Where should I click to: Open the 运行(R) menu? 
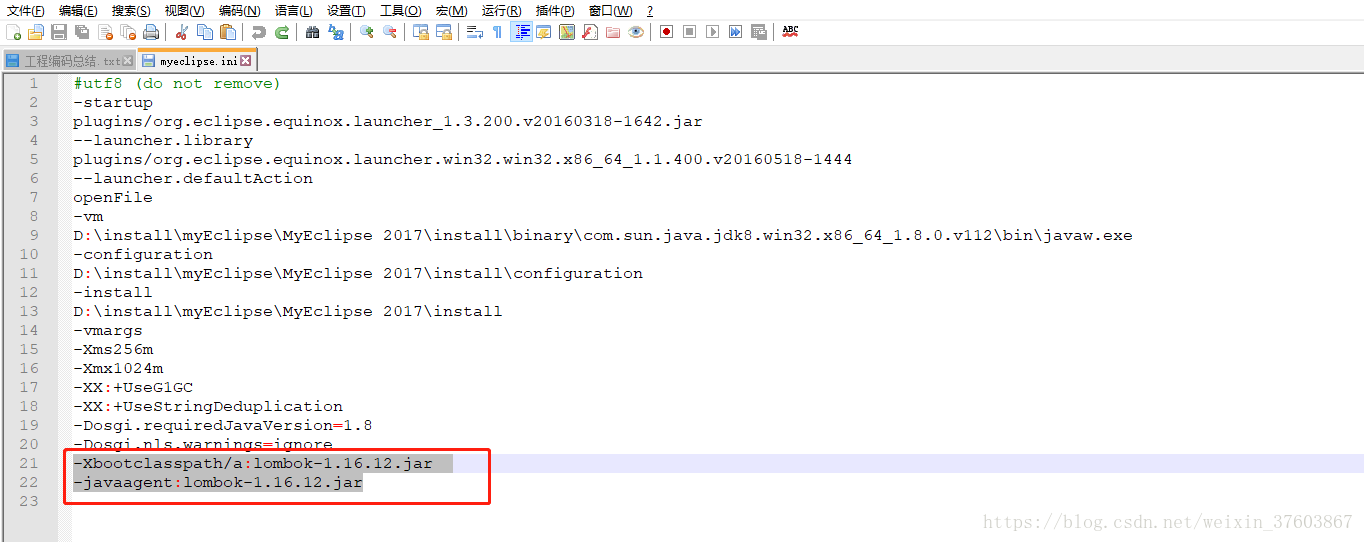[x=501, y=10]
